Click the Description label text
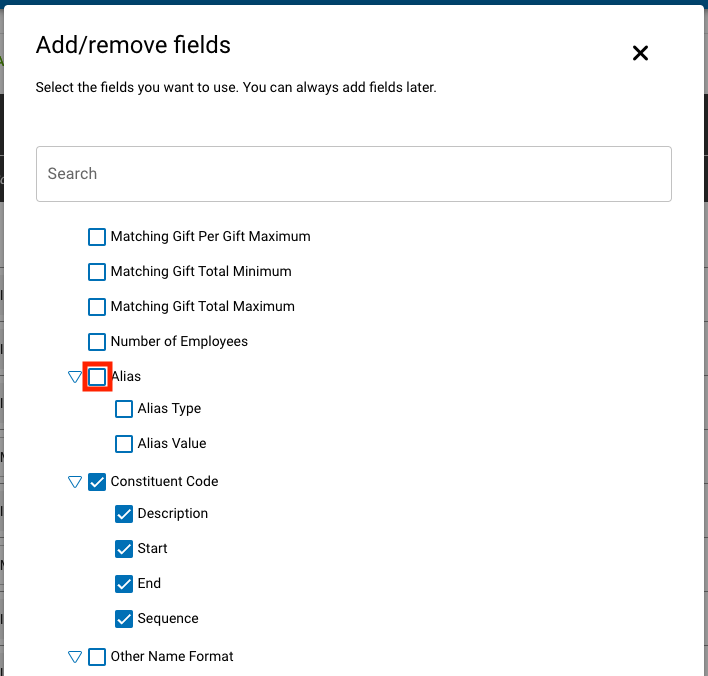The width and height of the screenshot is (708, 676). [x=172, y=514]
